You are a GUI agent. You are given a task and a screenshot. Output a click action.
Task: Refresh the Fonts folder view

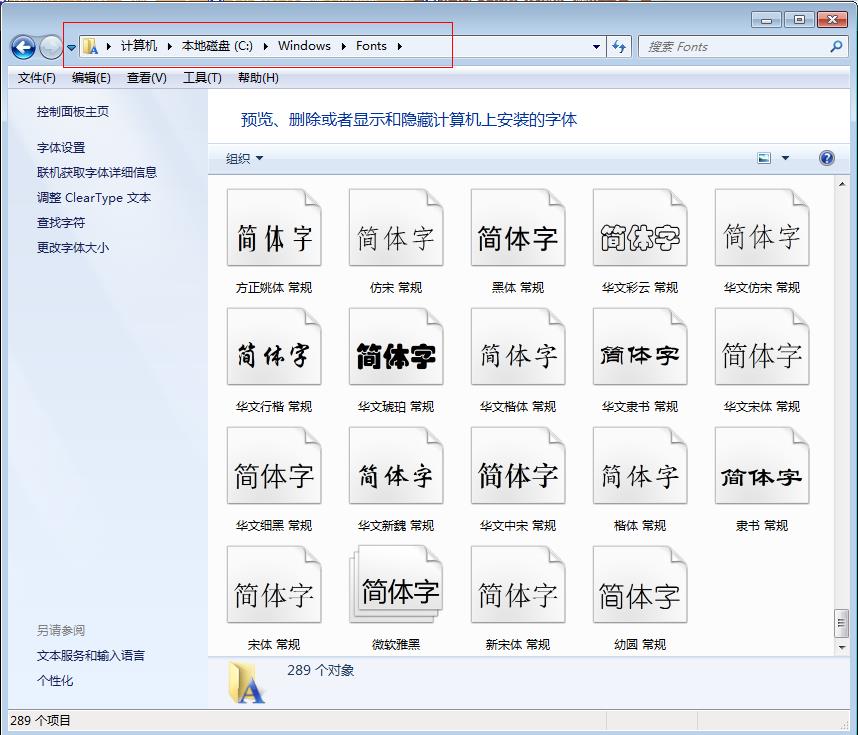point(619,47)
